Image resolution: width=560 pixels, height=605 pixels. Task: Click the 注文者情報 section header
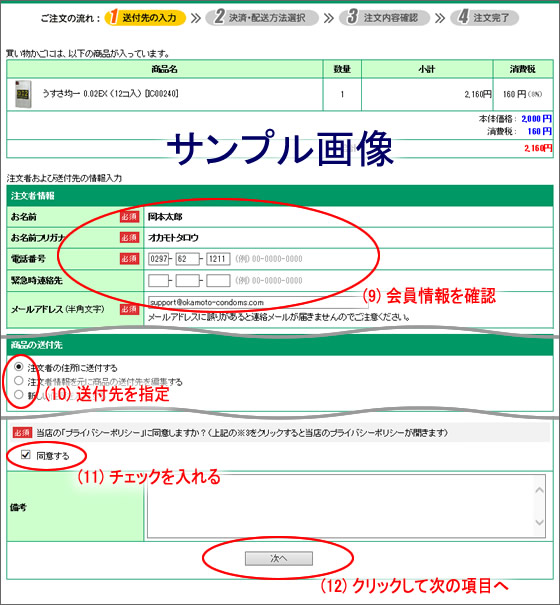coord(280,196)
